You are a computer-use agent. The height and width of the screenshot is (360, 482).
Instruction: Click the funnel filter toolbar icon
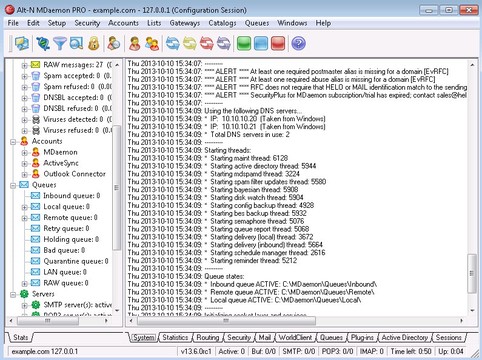click(60, 44)
